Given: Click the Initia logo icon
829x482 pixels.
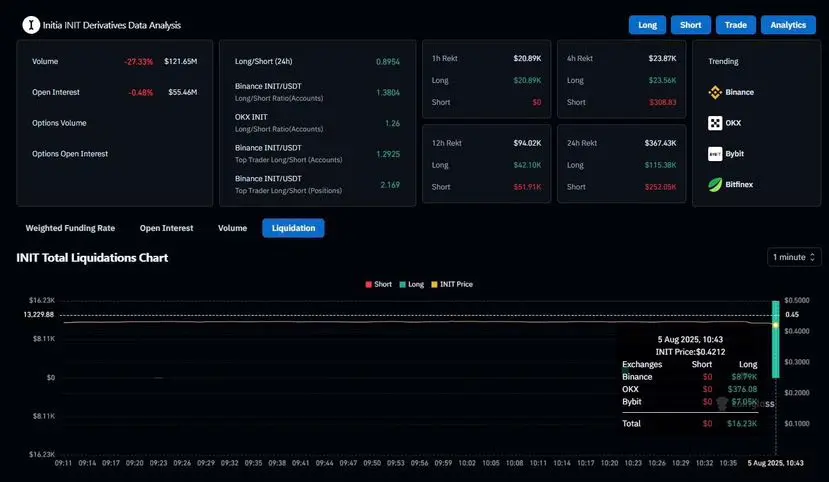Looking at the screenshot, I should tap(31, 25).
